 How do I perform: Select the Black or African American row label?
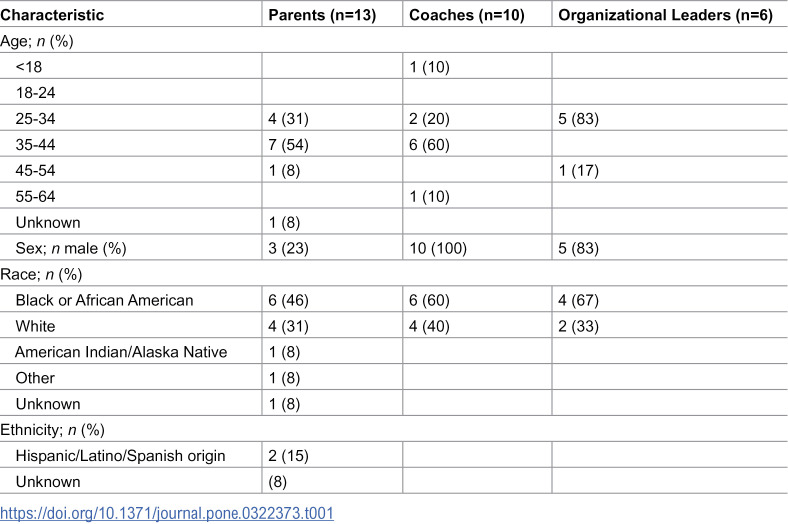tap(105, 300)
